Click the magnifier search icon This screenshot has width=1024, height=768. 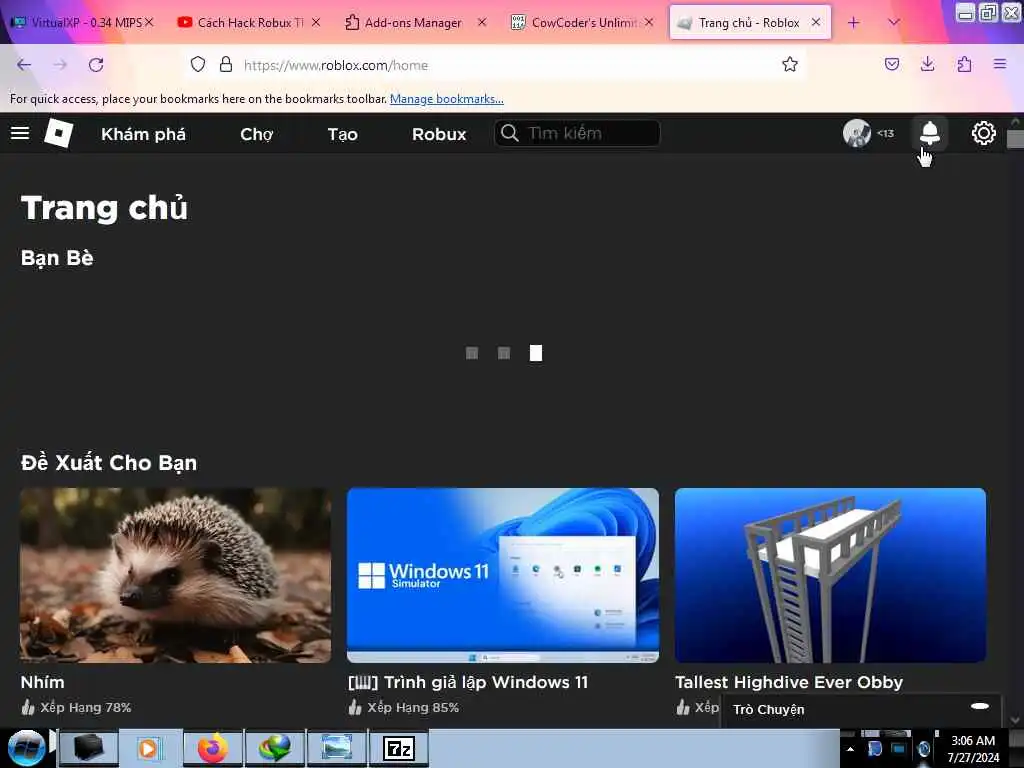point(509,133)
